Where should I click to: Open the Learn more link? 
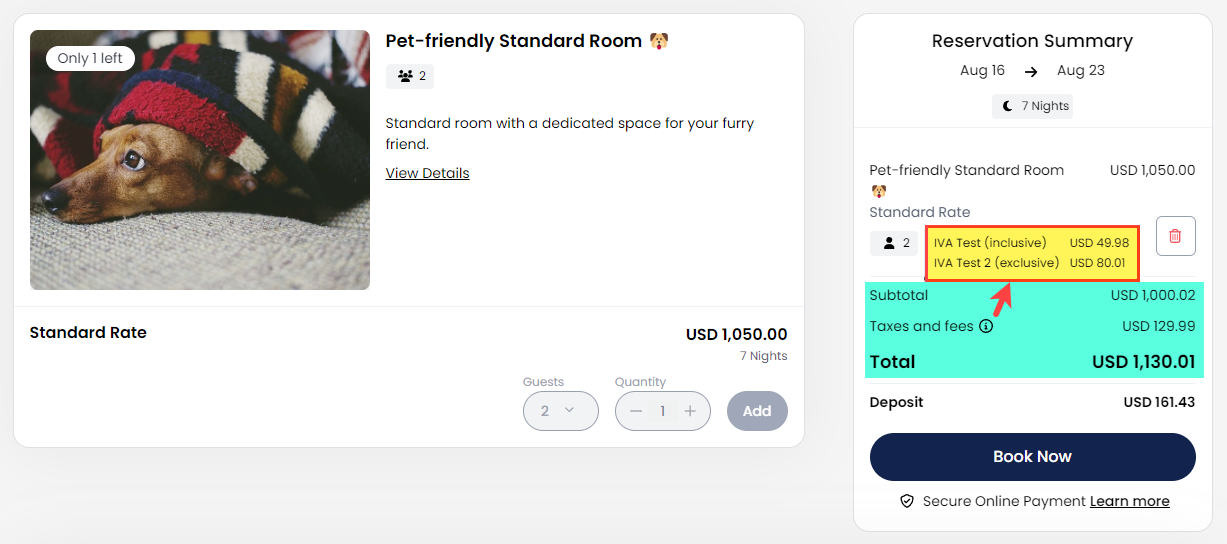pos(1129,501)
